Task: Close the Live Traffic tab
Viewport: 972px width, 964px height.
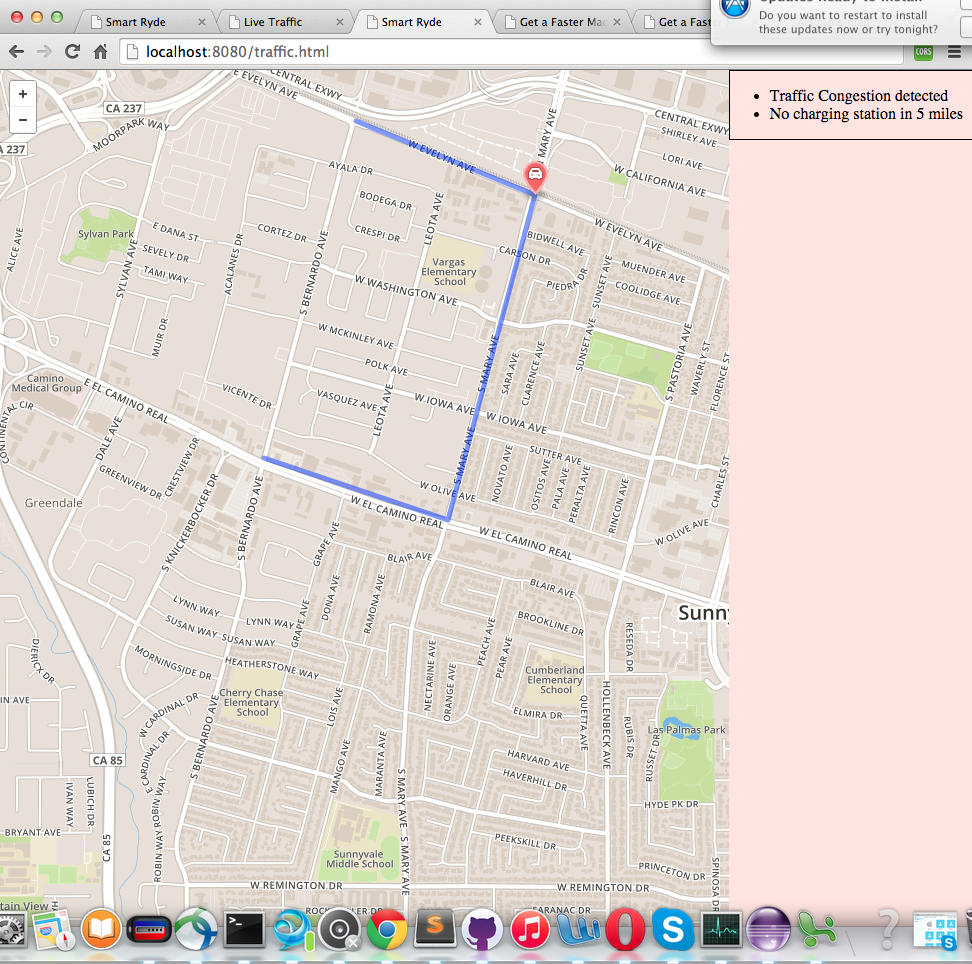Action: (340, 22)
